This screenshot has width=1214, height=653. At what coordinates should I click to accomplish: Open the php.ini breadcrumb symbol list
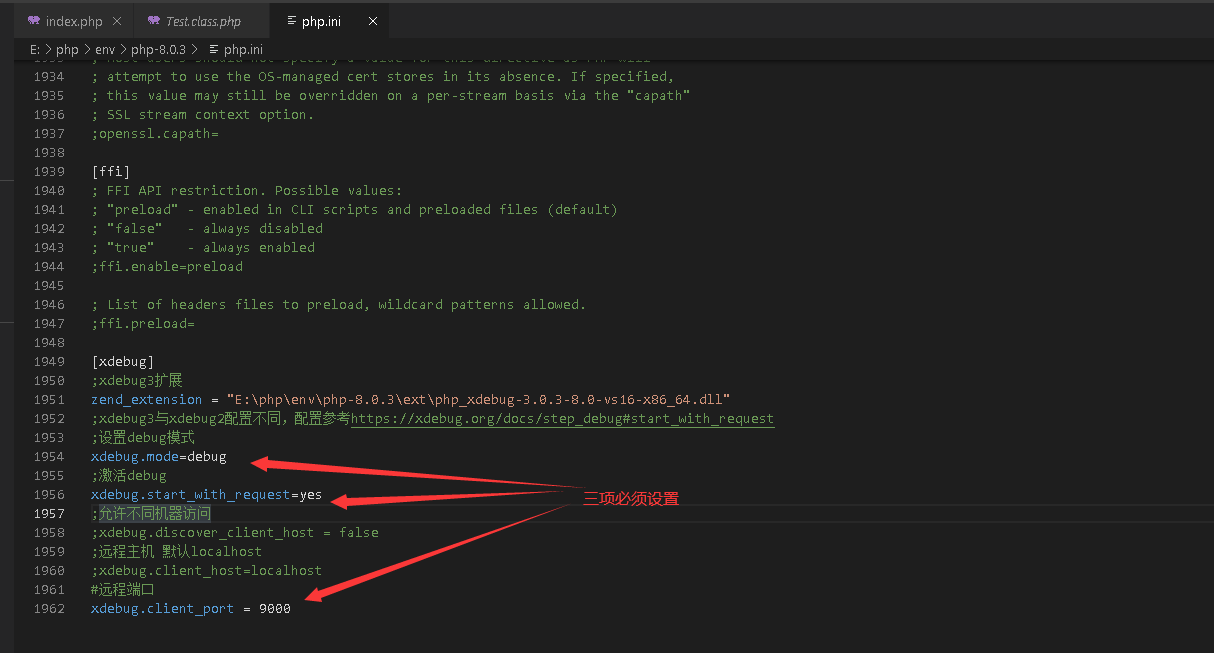(243, 49)
